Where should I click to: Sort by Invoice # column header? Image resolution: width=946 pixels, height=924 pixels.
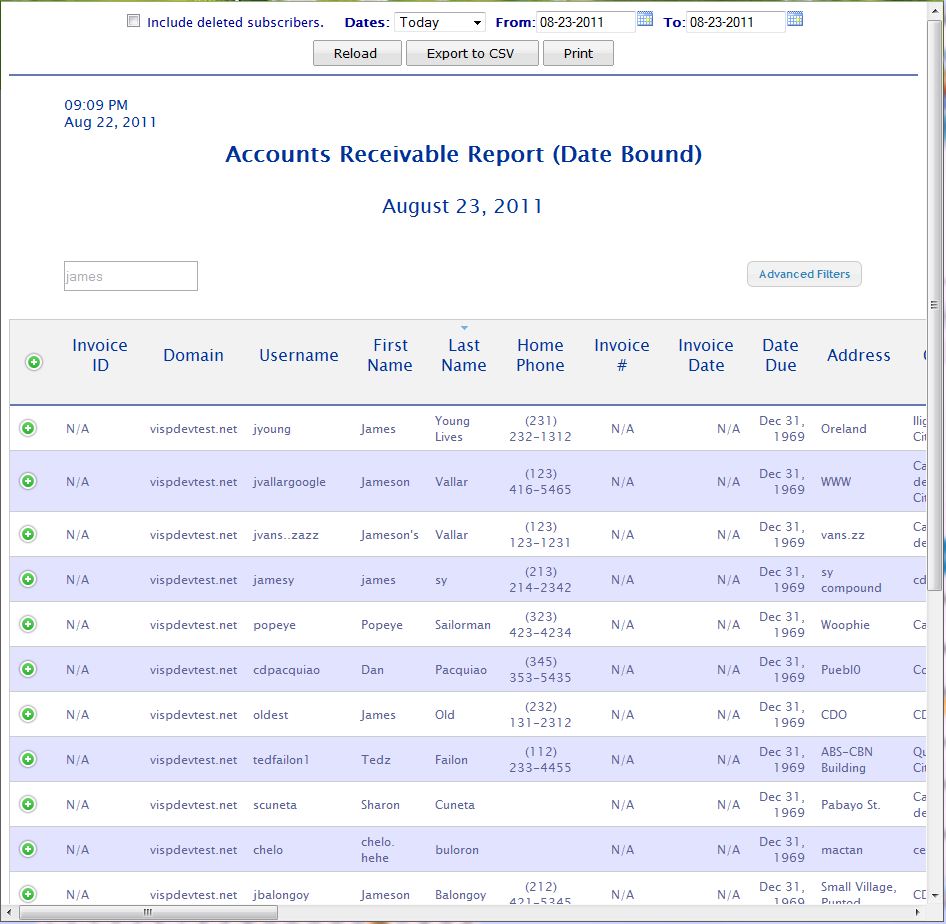coord(621,355)
